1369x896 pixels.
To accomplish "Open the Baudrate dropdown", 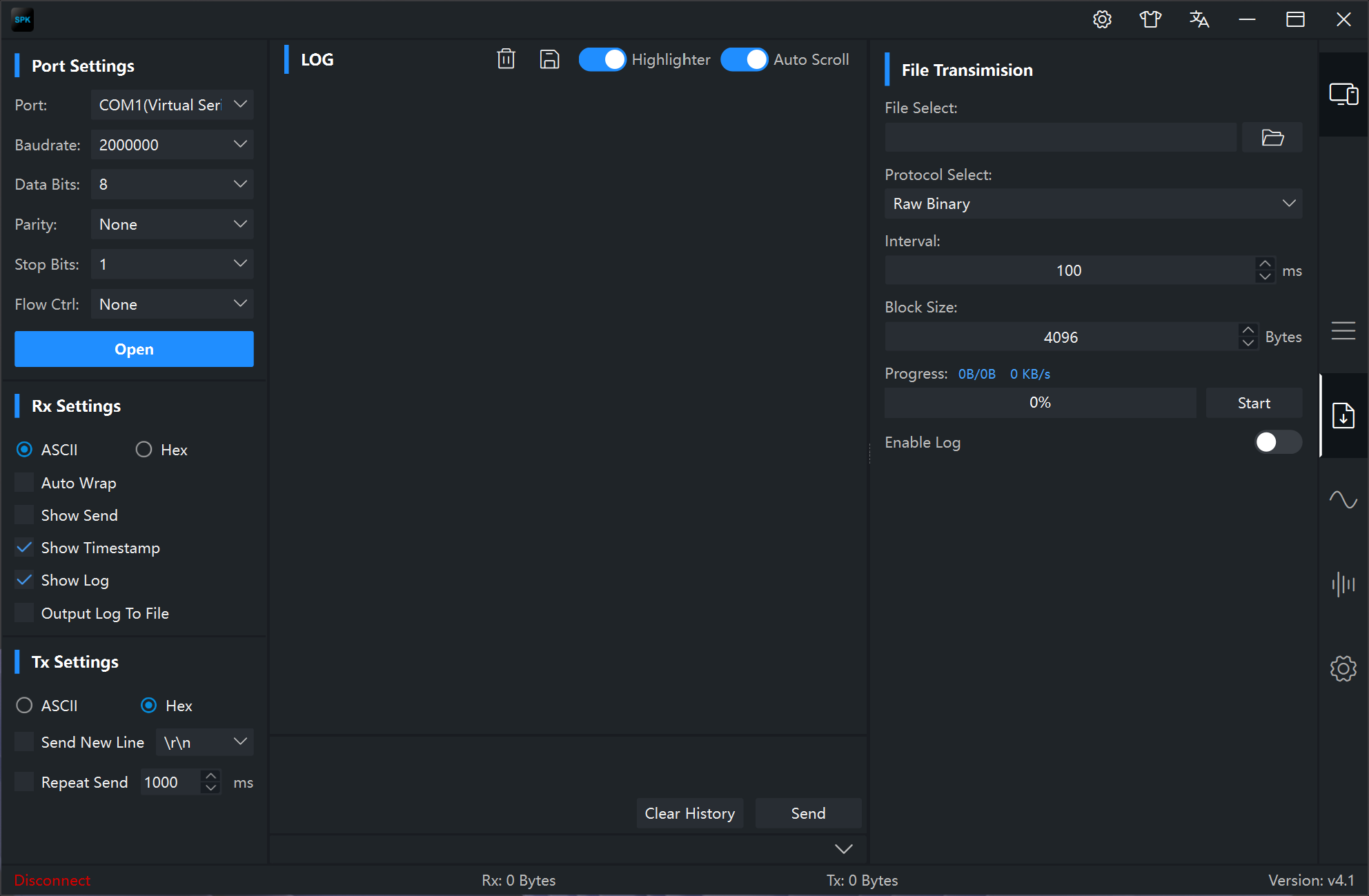I will coord(173,145).
